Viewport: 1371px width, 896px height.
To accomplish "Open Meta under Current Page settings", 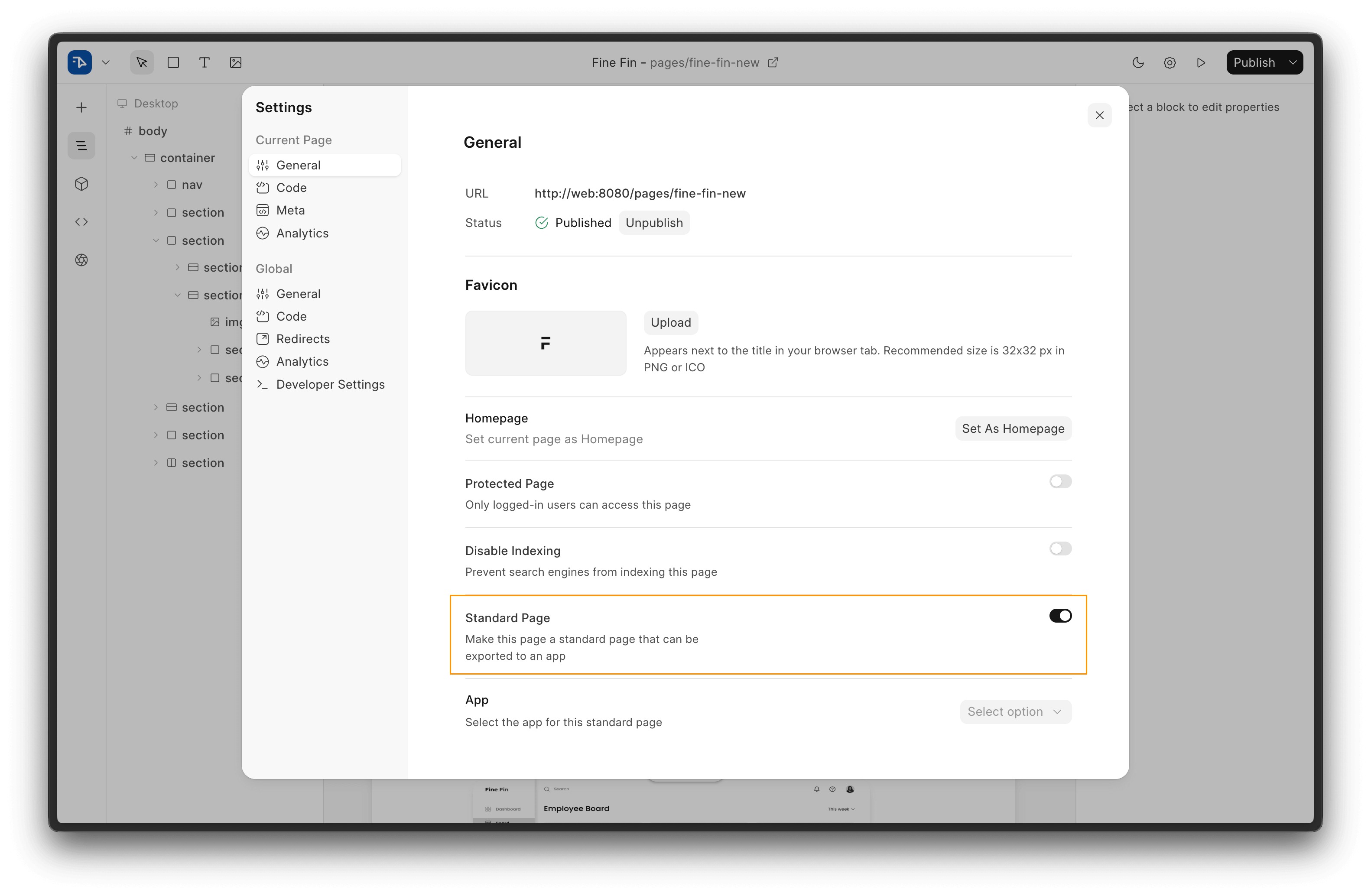I will tap(290, 210).
